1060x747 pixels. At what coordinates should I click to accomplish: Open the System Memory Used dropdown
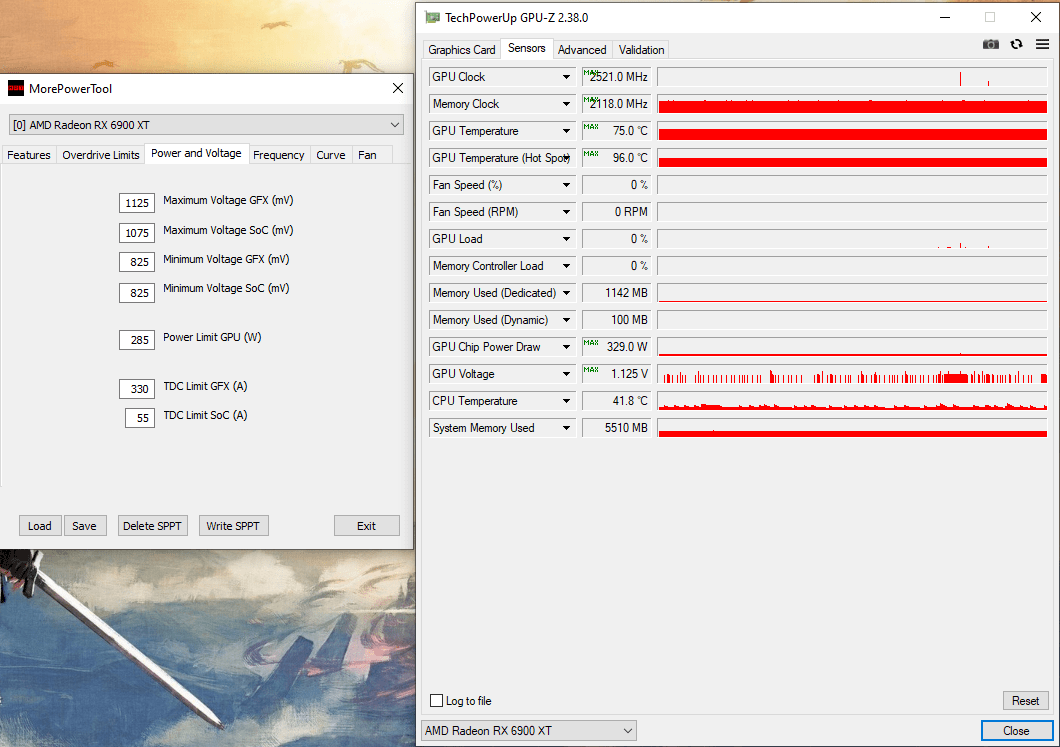pos(566,429)
